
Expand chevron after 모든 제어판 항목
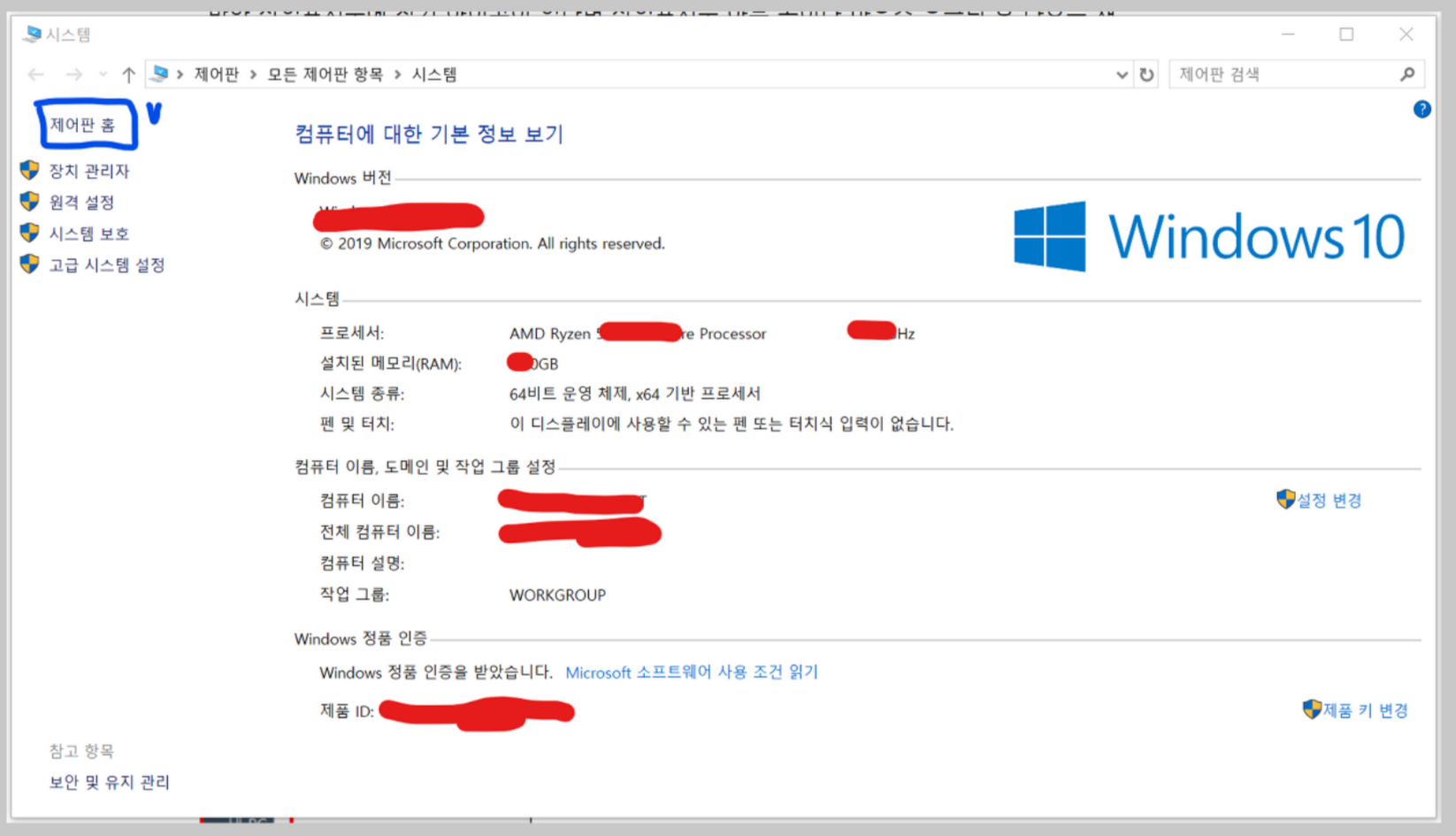(397, 74)
